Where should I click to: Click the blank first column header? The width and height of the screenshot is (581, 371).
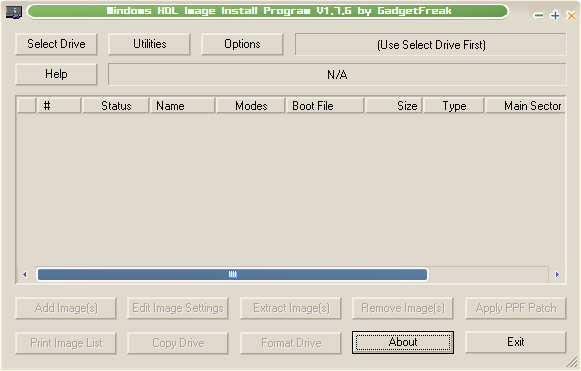point(26,106)
